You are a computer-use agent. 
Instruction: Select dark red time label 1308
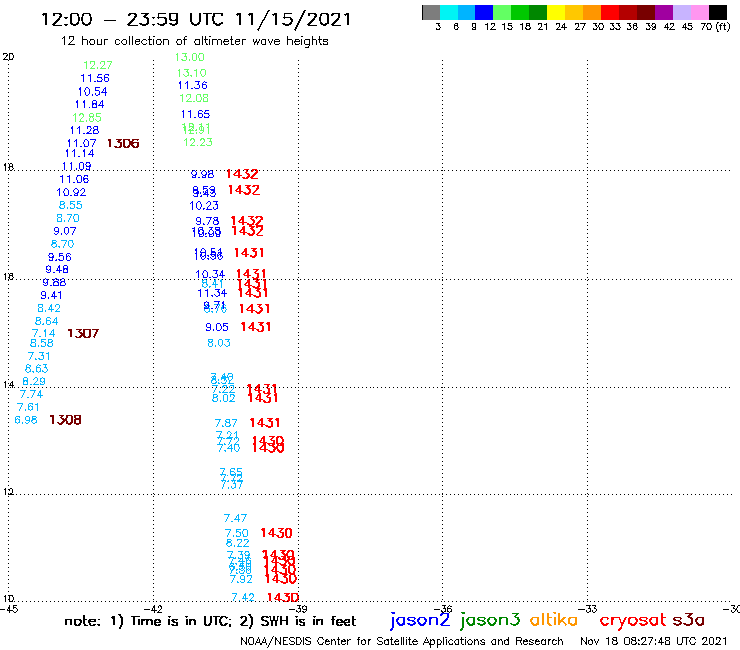pyautogui.click(x=65, y=420)
